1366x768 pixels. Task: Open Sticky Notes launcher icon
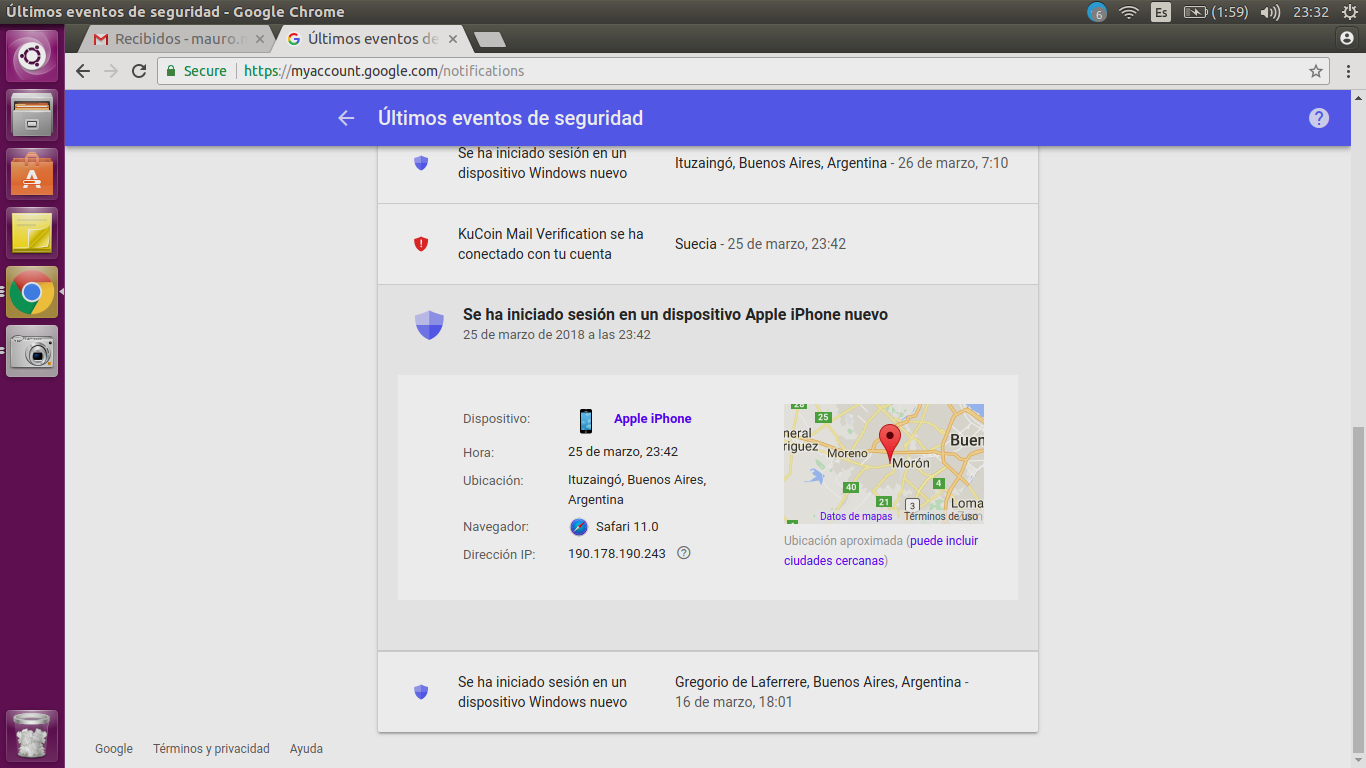[32, 232]
